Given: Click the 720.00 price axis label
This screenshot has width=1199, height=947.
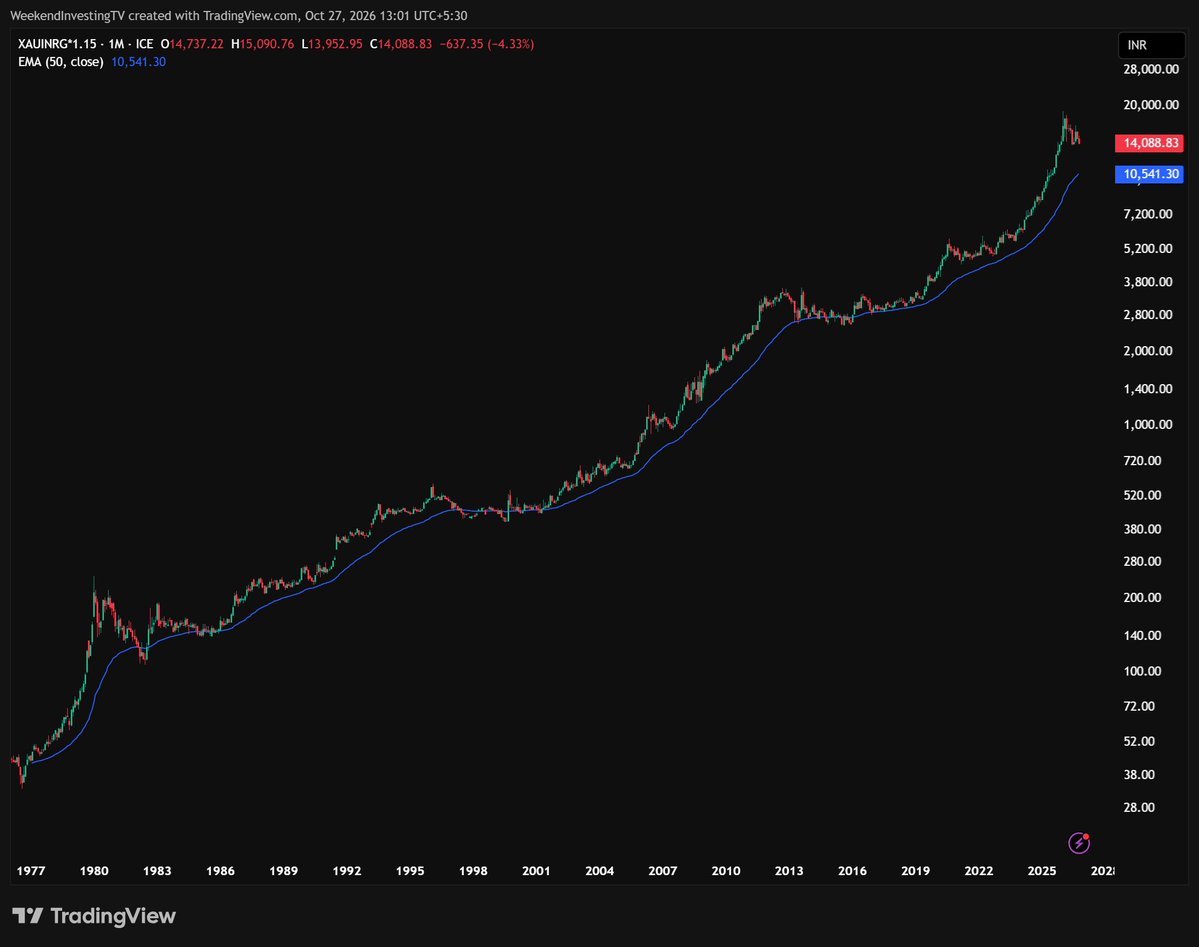Looking at the screenshot, I should [x=1142, y=460].
